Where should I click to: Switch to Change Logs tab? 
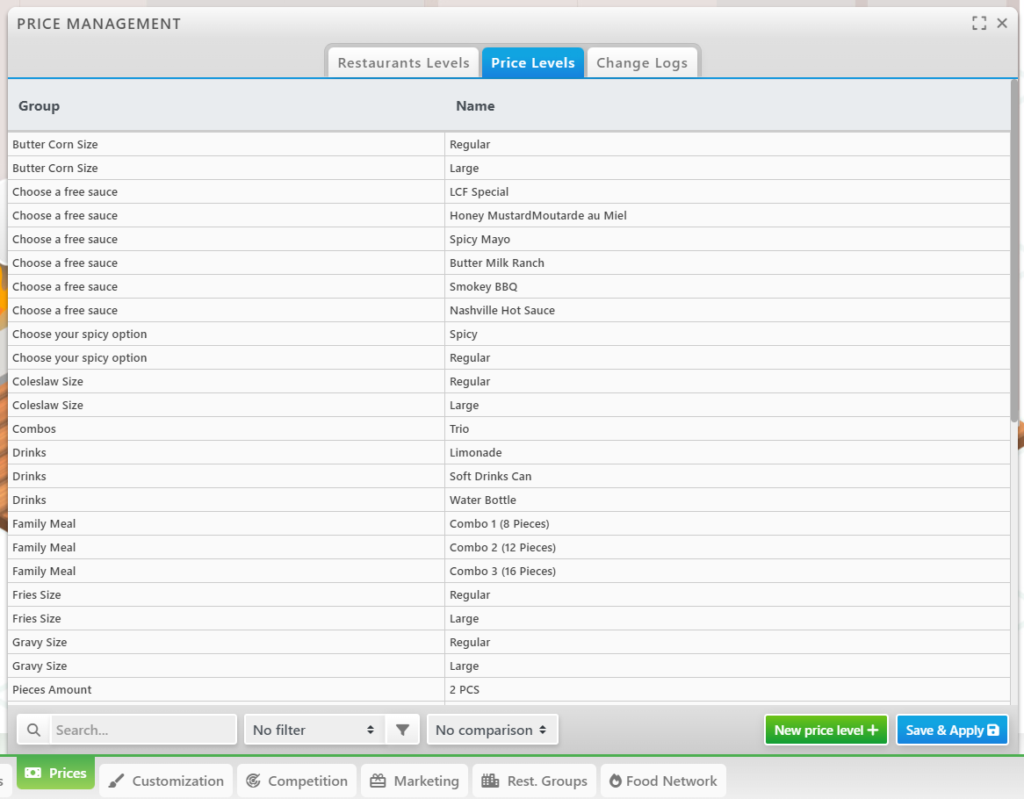point(642,63)
